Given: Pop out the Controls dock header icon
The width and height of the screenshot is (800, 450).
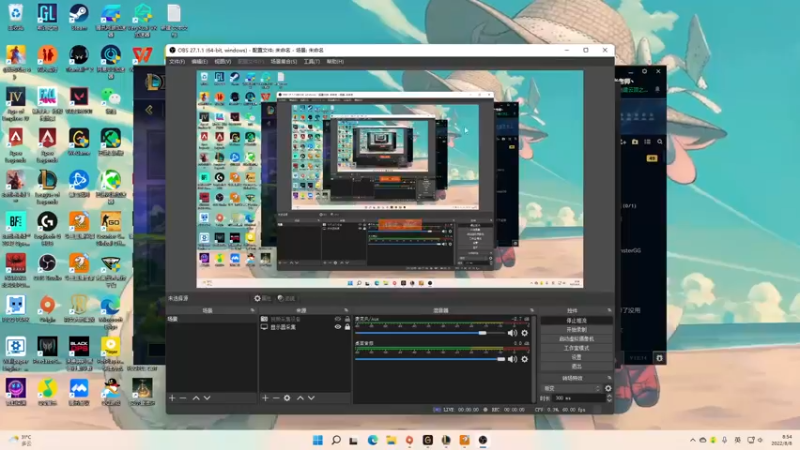Looking at the screenshot, I should click(x=609, y=310).
